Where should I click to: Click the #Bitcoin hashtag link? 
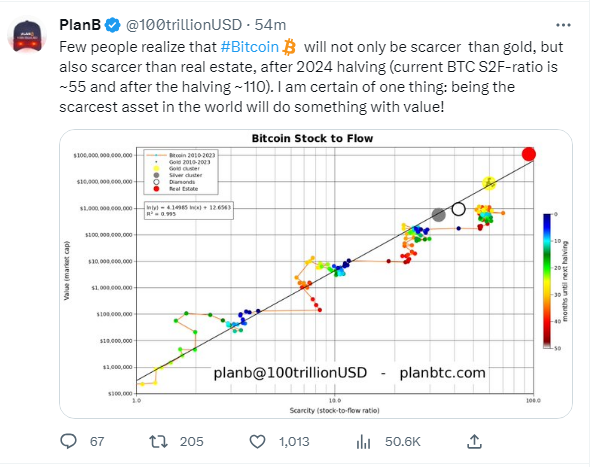point(250,47)
